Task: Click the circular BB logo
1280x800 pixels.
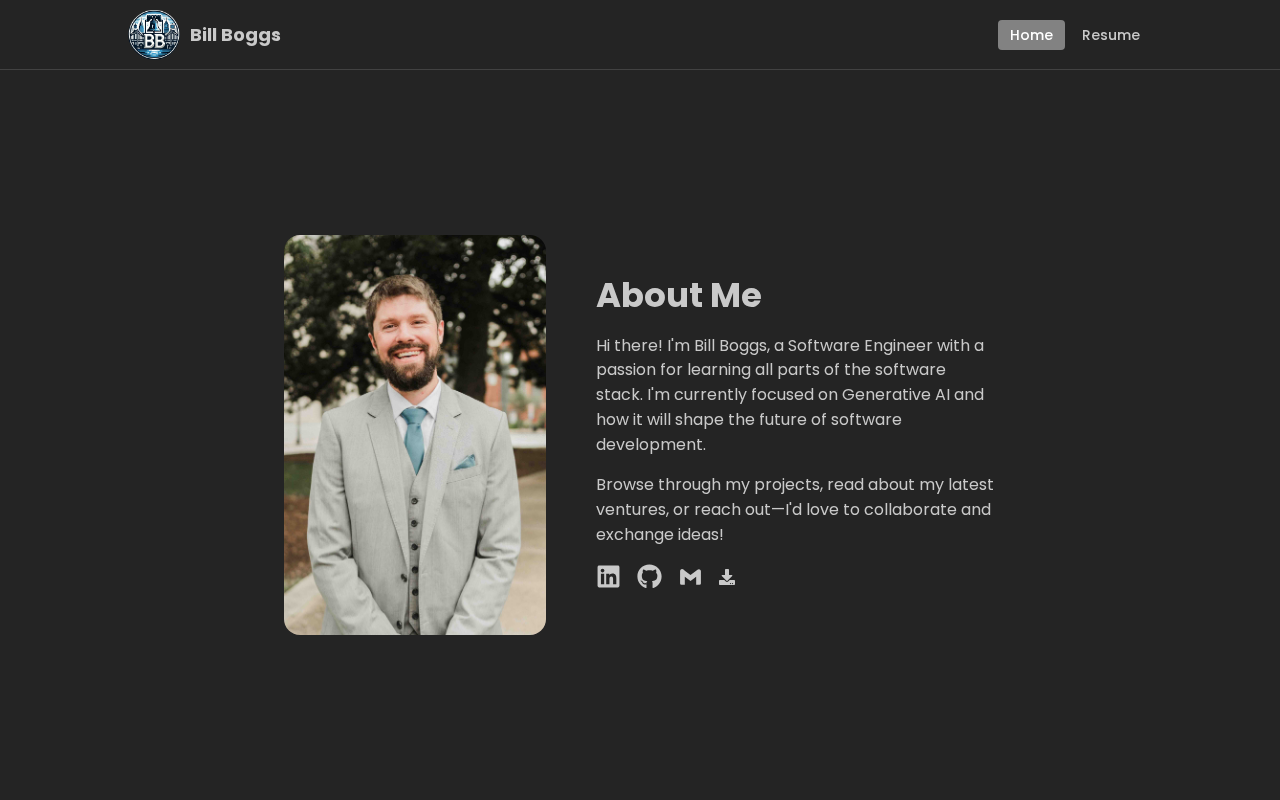Action: click(x=154, y=35)
